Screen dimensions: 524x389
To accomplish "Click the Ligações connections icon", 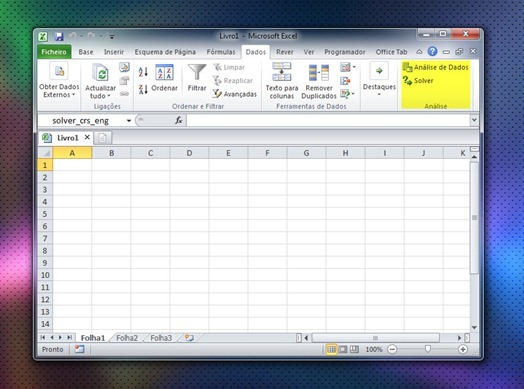I will point(124,67).
